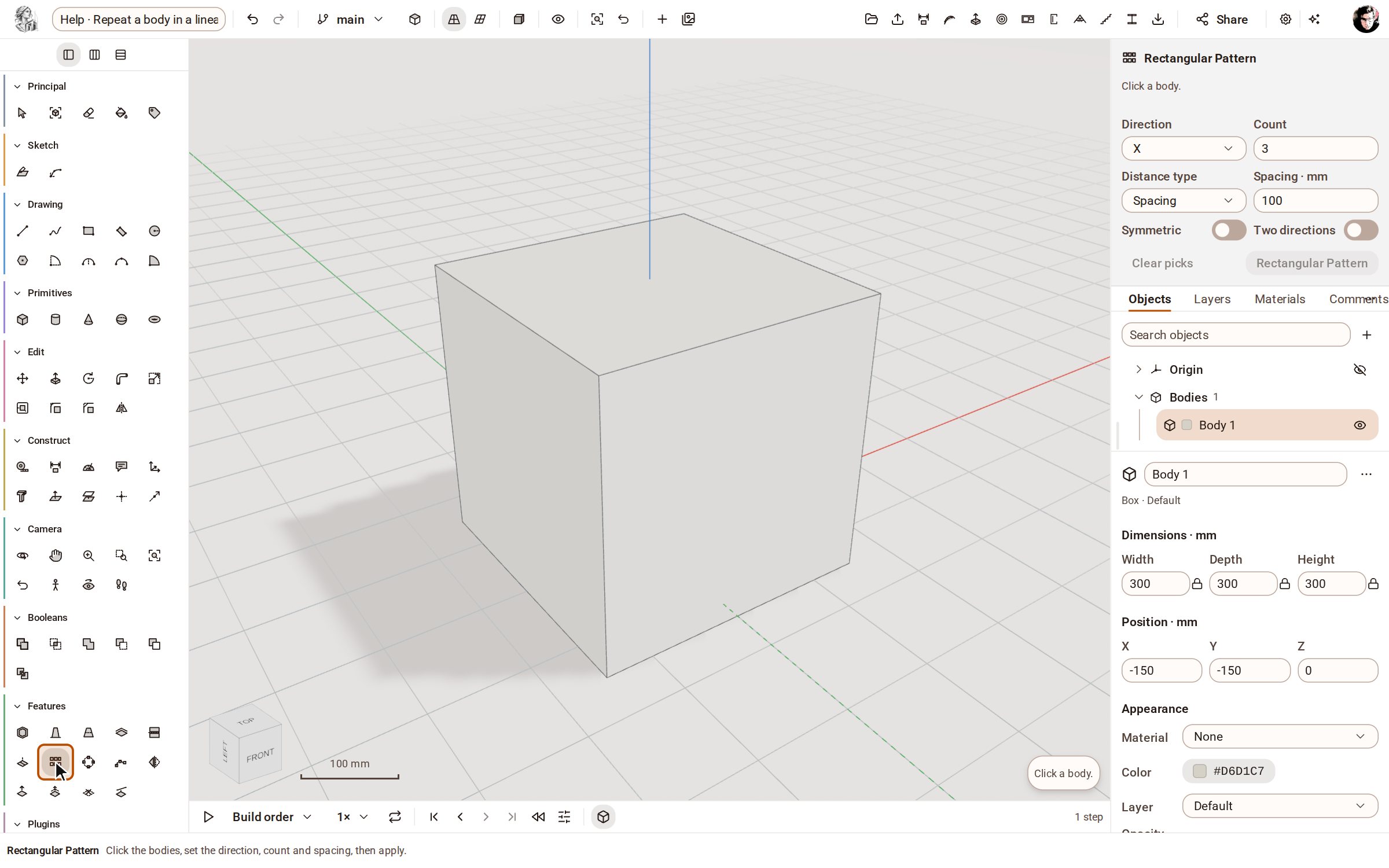
Task: Switch to the Layers tab
Action: (1212, 299)
